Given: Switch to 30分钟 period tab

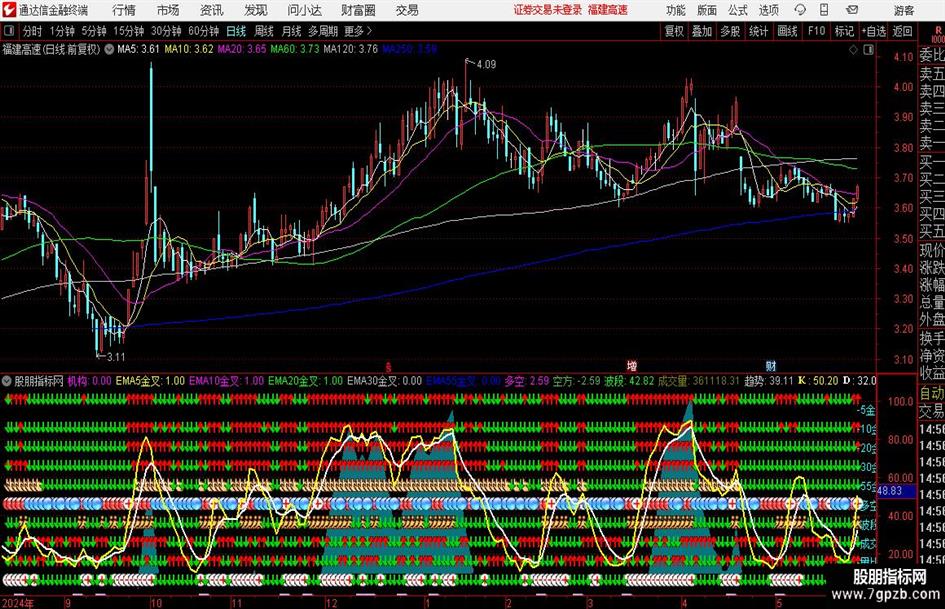Looking at the screenshot, I should [166, 31].
